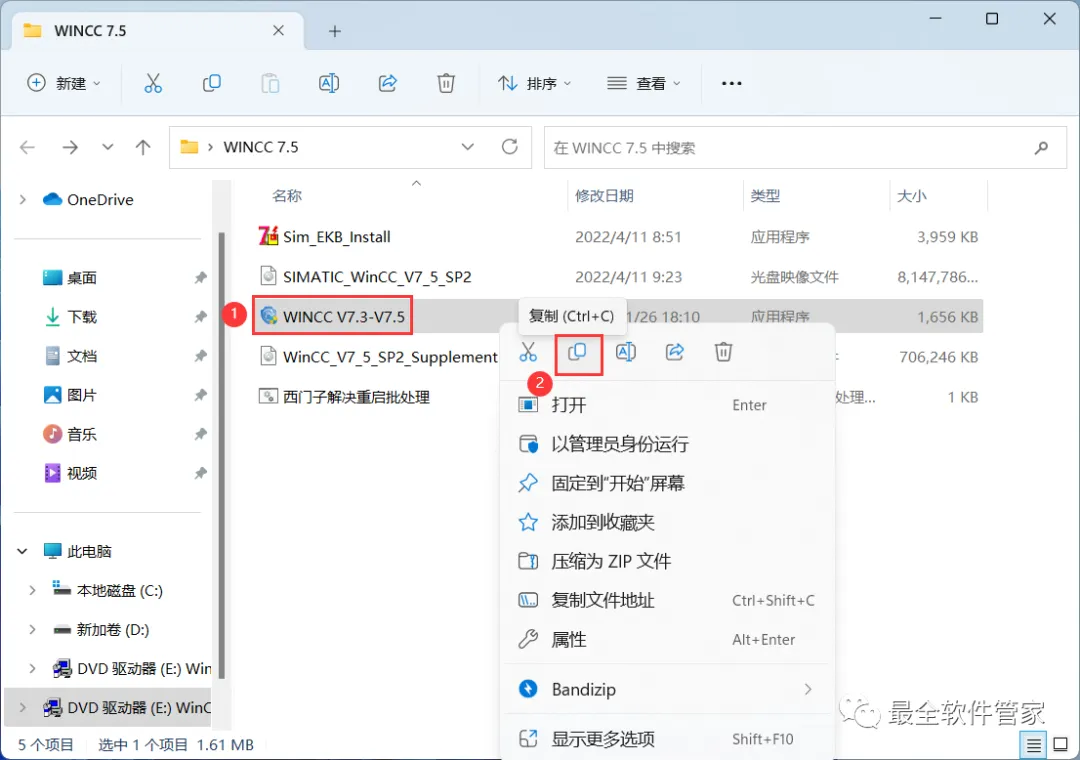Click the navigation pane vertical scrollbar
The image size is (1080, 760).
click(x=222, y=455)
